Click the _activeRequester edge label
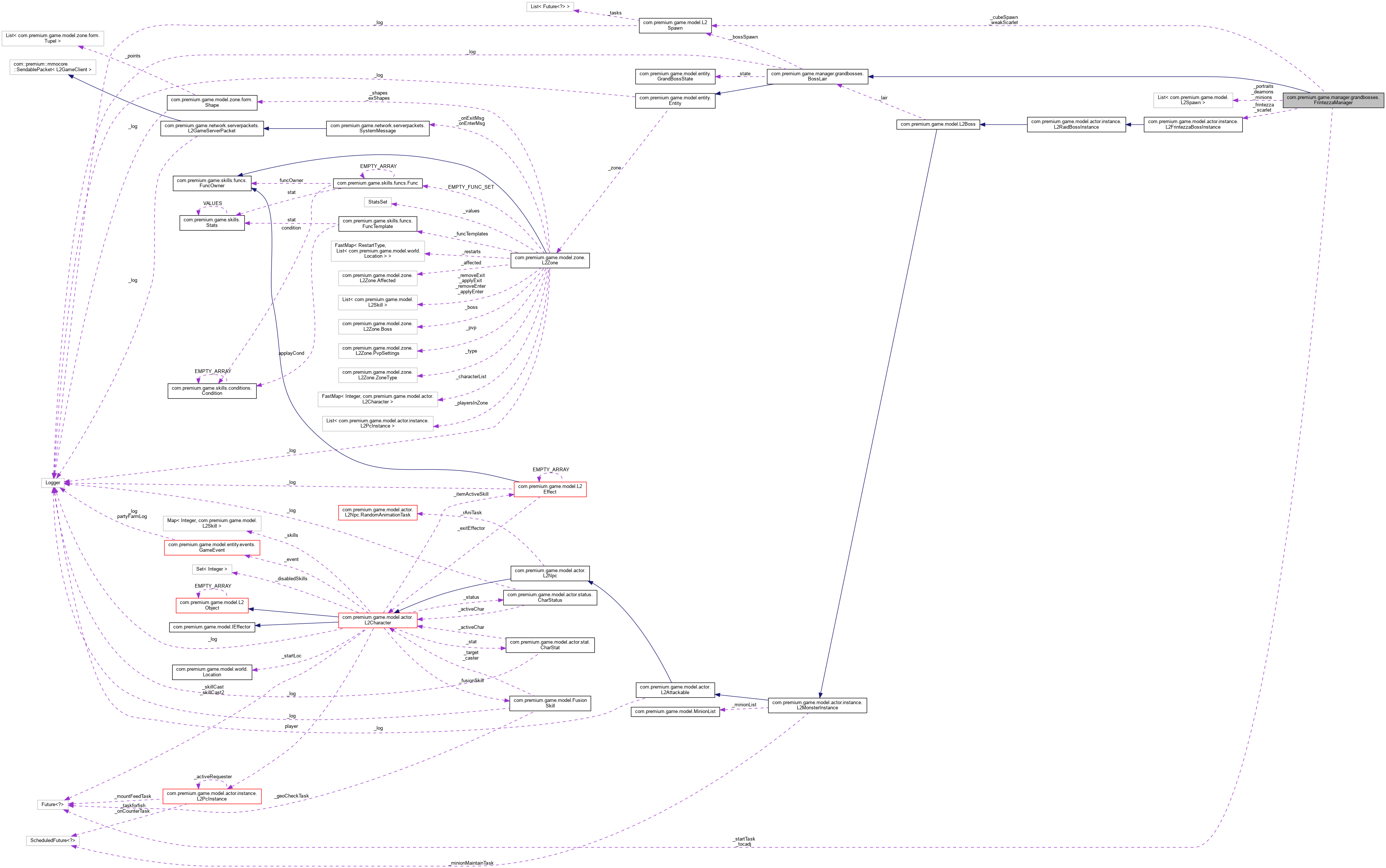 (x=213, y=777)
